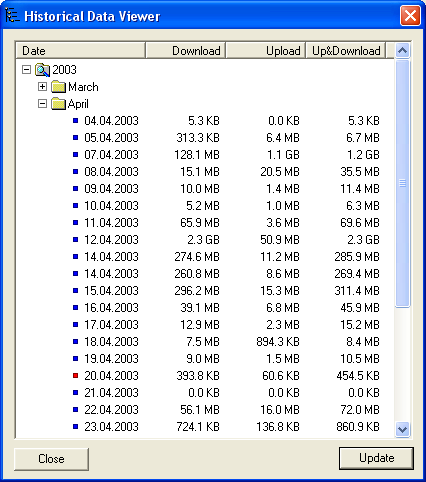Screen dimensions: 426x482
Task: Expand the March month node
Action: 42,87
